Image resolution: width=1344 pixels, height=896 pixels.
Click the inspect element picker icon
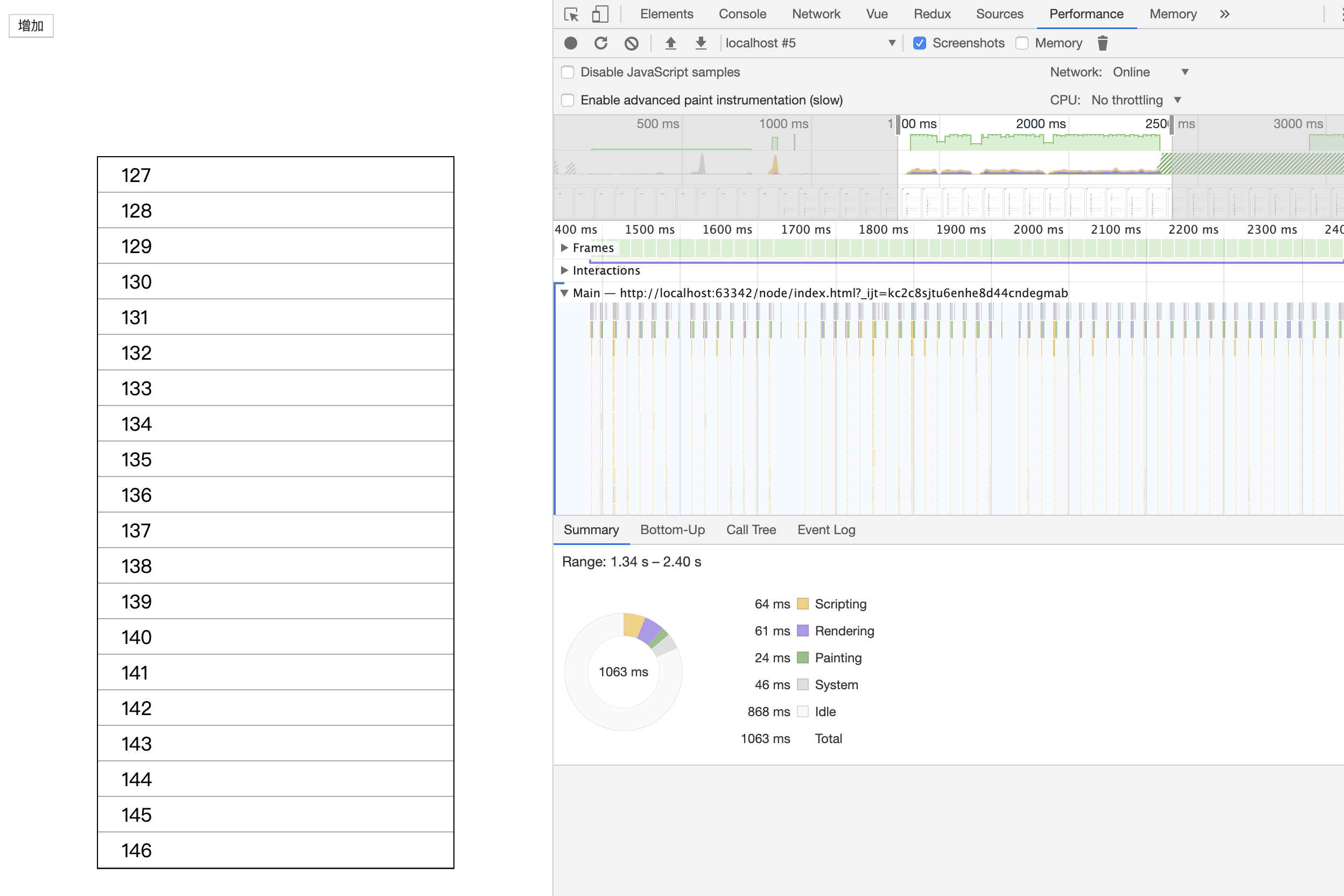(571, 15)
